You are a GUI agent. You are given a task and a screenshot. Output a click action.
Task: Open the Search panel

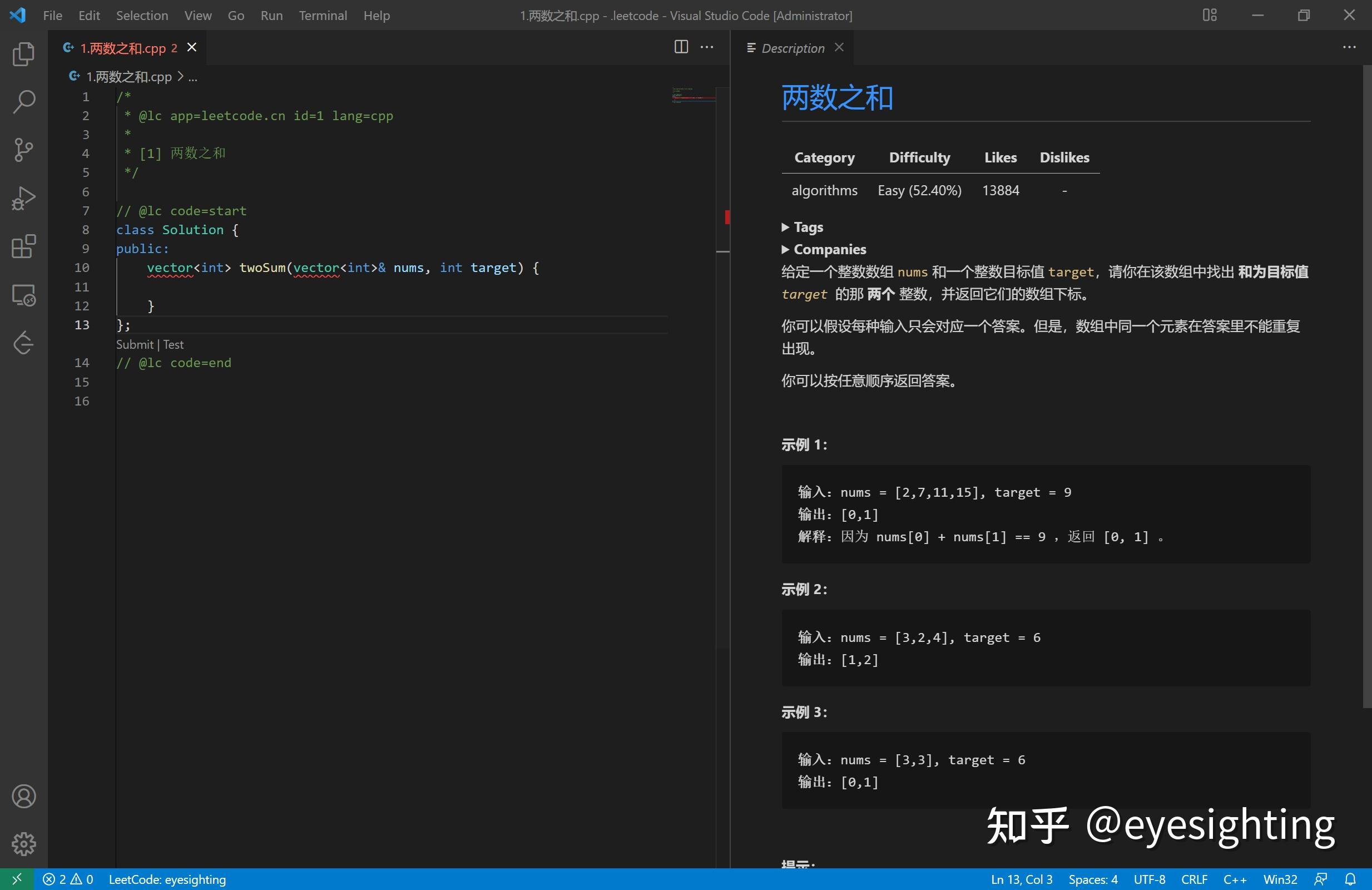[23, 101]
